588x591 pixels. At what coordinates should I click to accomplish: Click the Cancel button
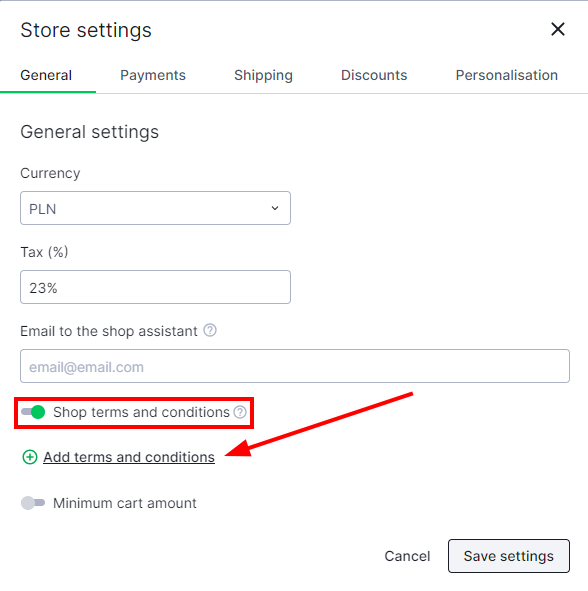(x=407, y=556)
